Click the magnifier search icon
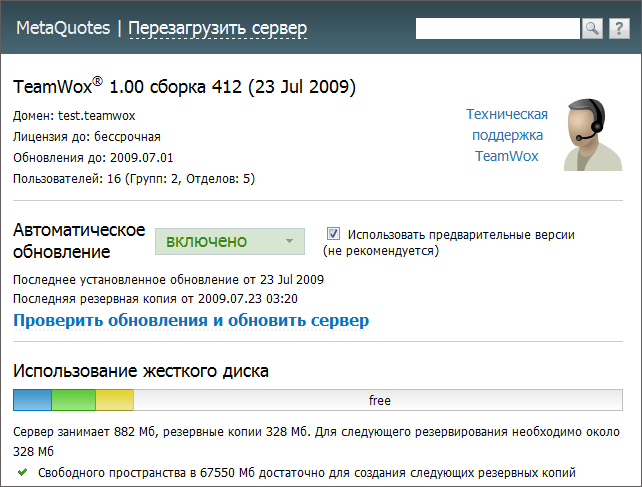The height and width of the screenshot is (487, 642). [592, 29]
